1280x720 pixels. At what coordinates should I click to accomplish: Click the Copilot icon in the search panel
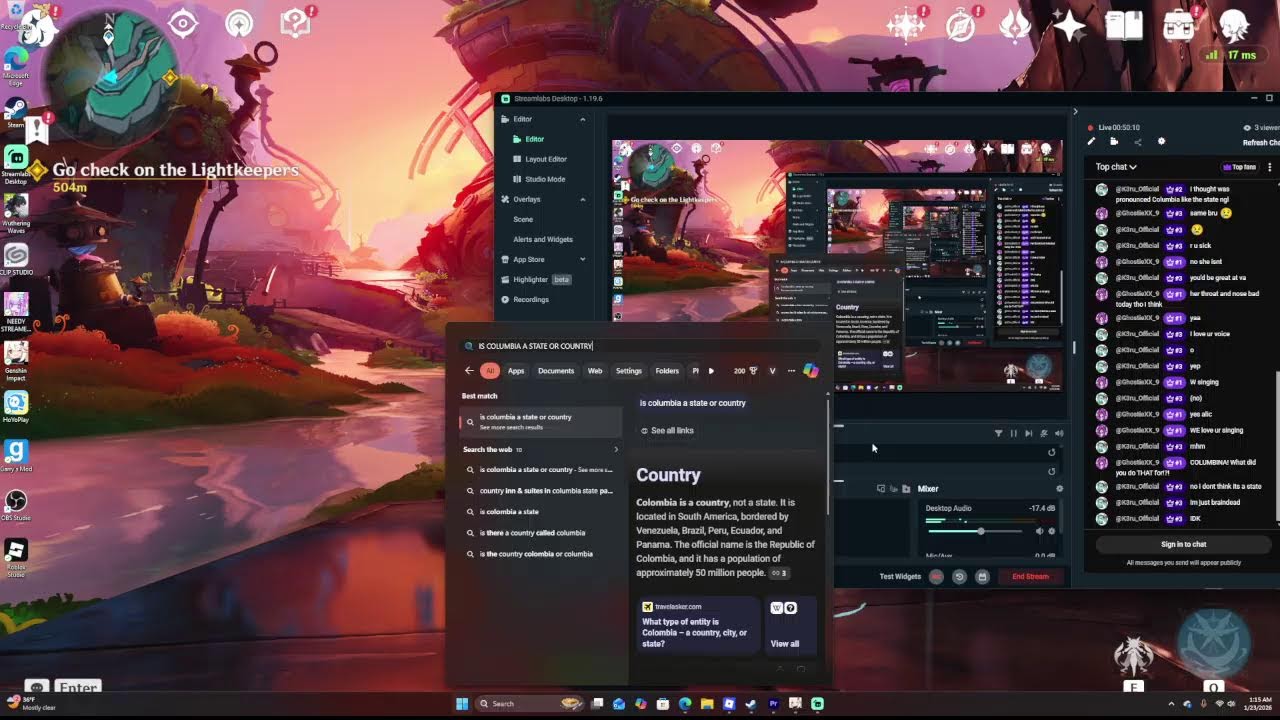pos(811,371)
